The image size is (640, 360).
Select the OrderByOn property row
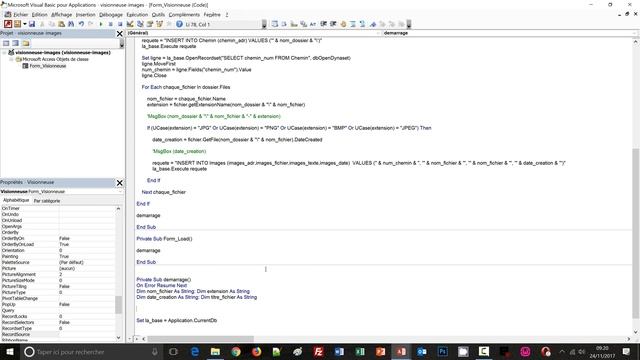click(58, 238)
